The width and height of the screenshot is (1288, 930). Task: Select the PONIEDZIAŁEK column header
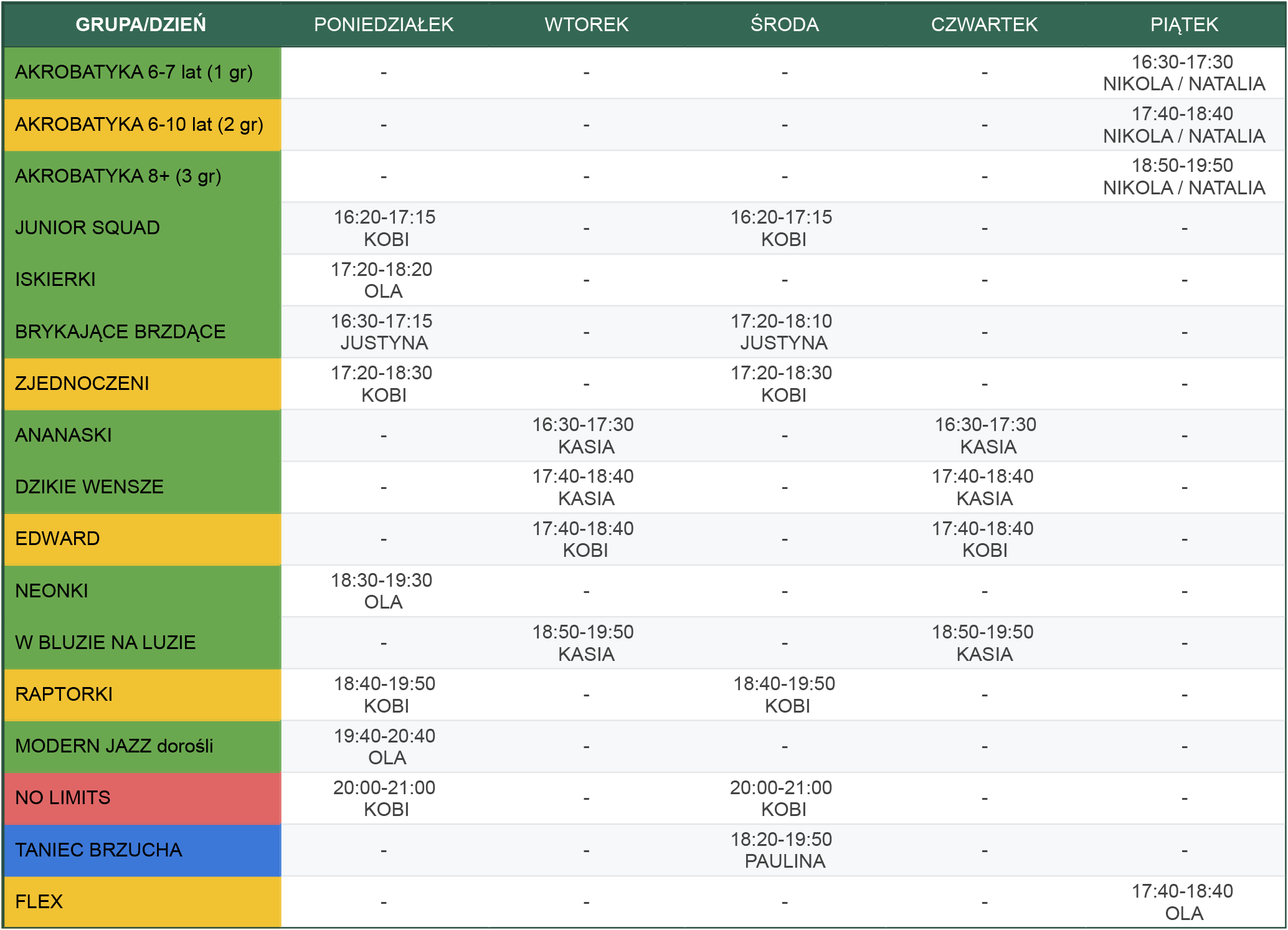pyautogui.click(x=384, y=24)
